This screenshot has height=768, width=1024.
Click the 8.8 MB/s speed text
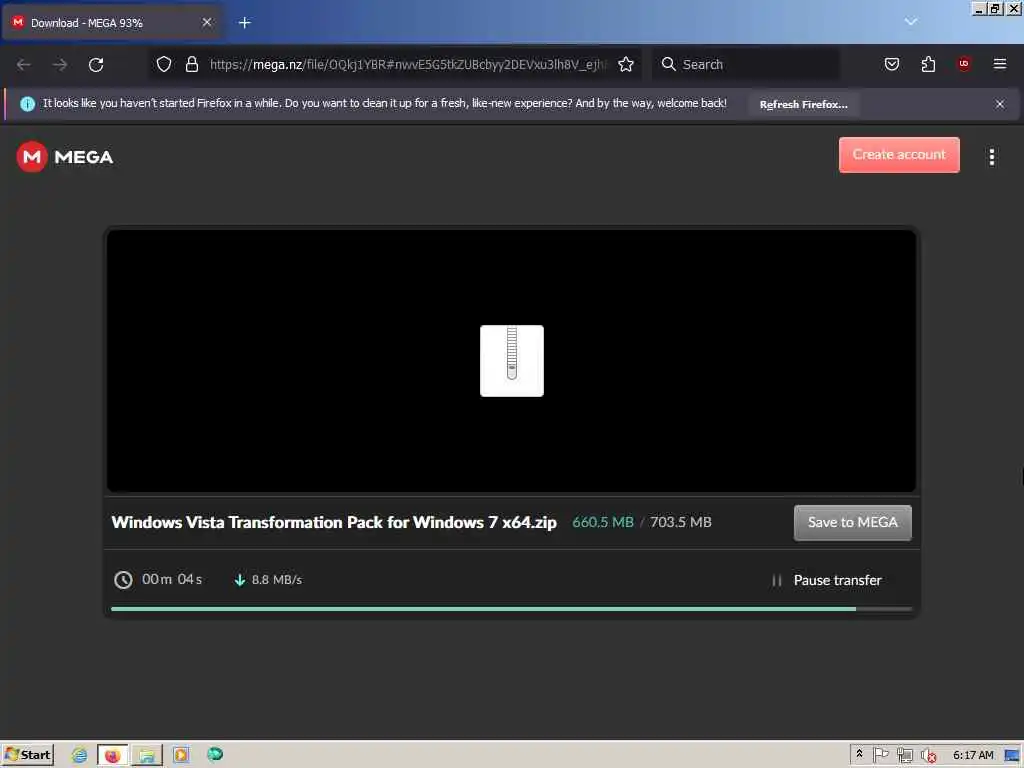pos(277,580)
